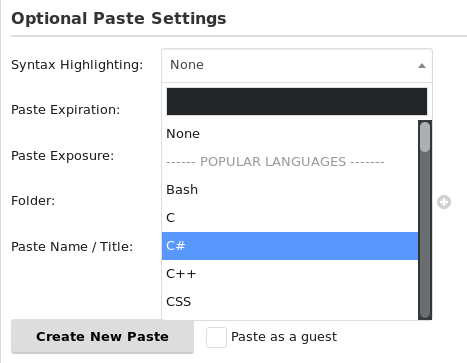Enable the Paste as a guest checkbox

(216, 337)
